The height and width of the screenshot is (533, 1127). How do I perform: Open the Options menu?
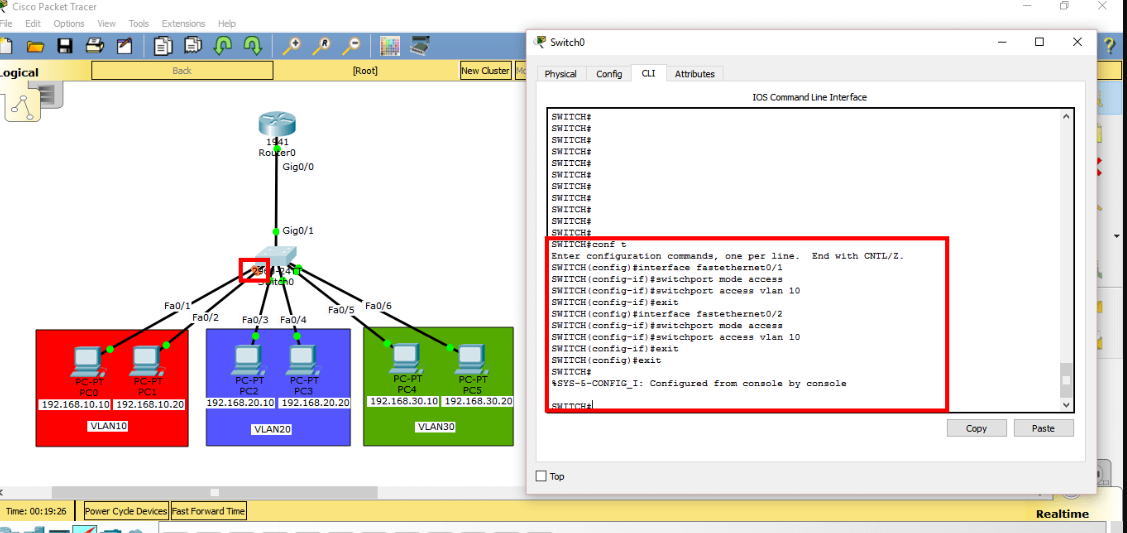(x=69, y=24)
